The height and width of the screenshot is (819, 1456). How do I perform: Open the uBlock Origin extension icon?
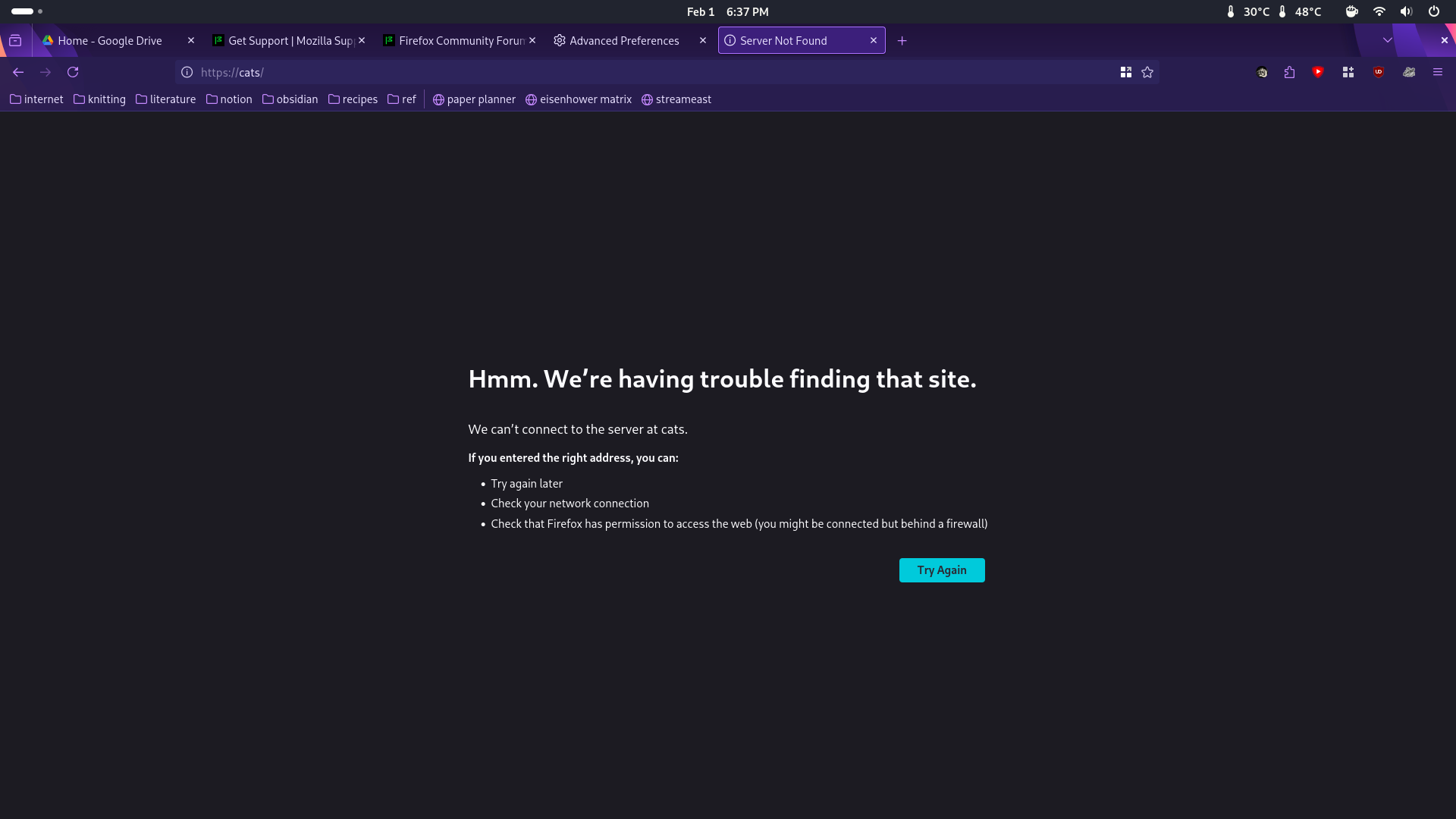tap(1379, 72)
